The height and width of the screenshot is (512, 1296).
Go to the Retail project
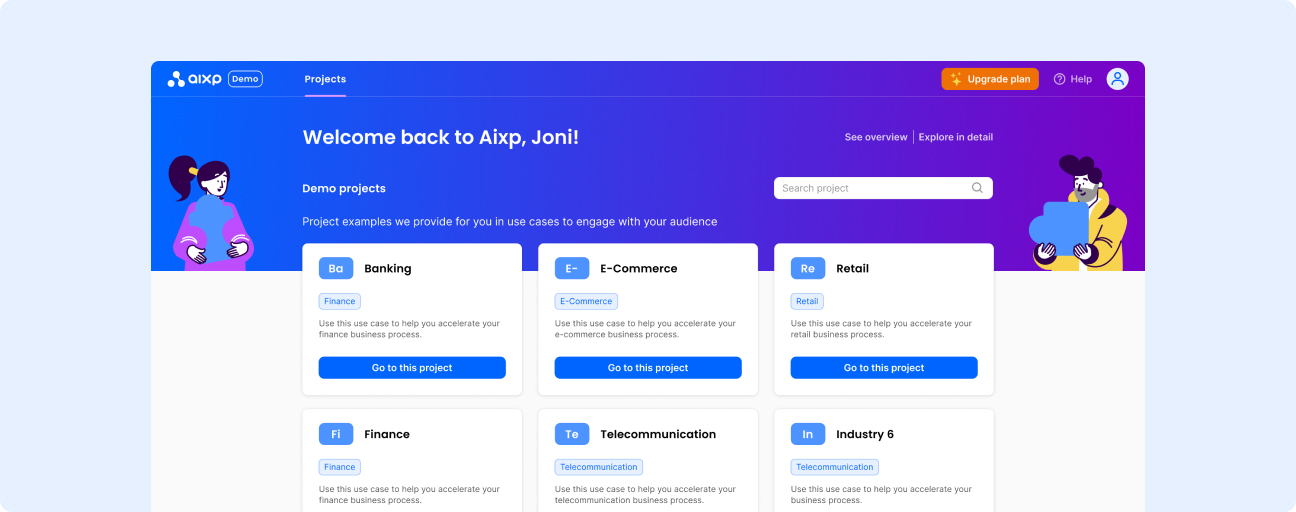click(x=884, y=368)
